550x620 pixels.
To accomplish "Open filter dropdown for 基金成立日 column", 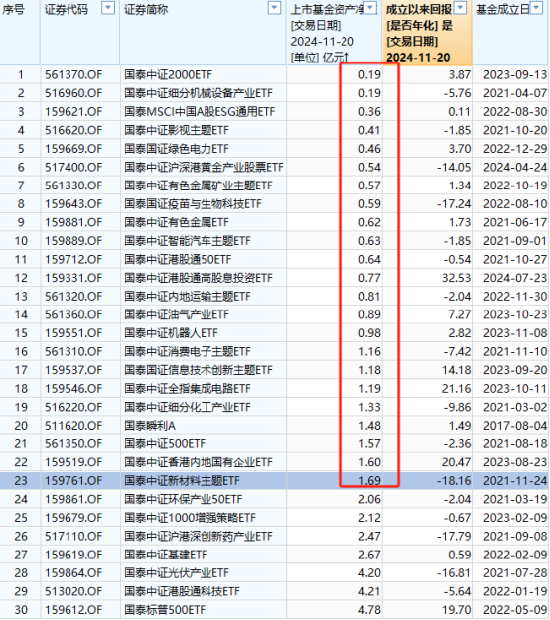I will [x=537, y=8].
